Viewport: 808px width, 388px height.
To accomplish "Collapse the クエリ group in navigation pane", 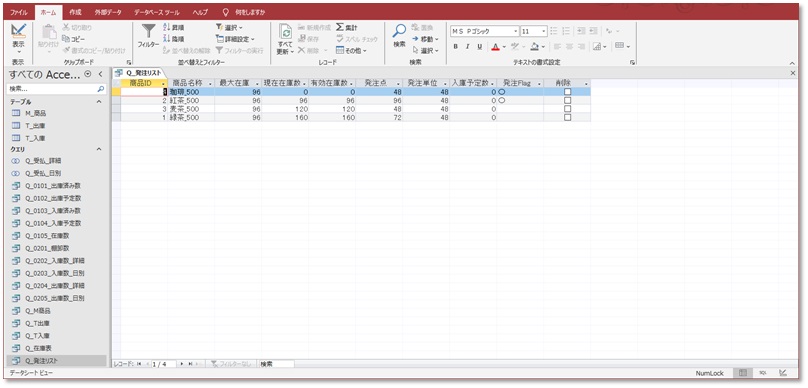I will [99, 149].
